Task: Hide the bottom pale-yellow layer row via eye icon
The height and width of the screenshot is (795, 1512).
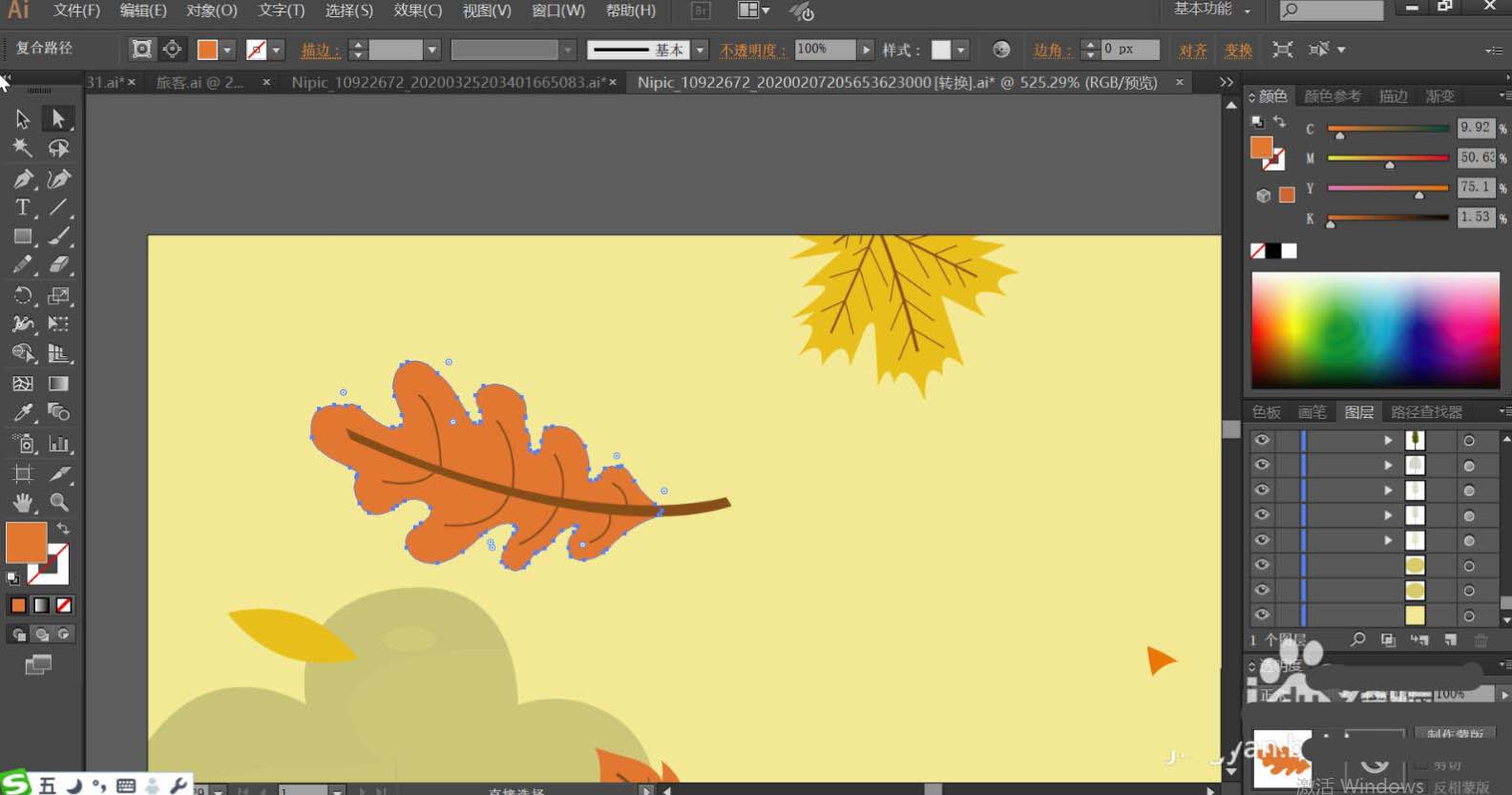Action: click(1262, 615)
